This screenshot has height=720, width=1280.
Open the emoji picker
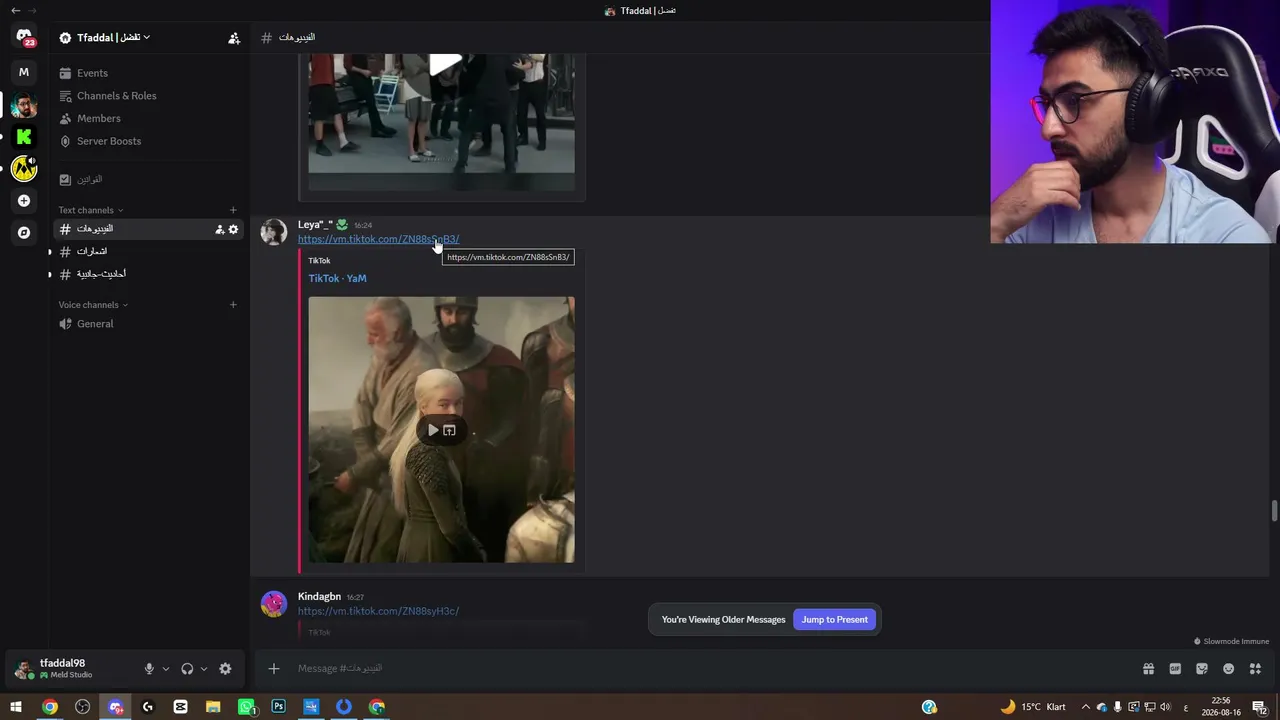[x=1228, y=669]
